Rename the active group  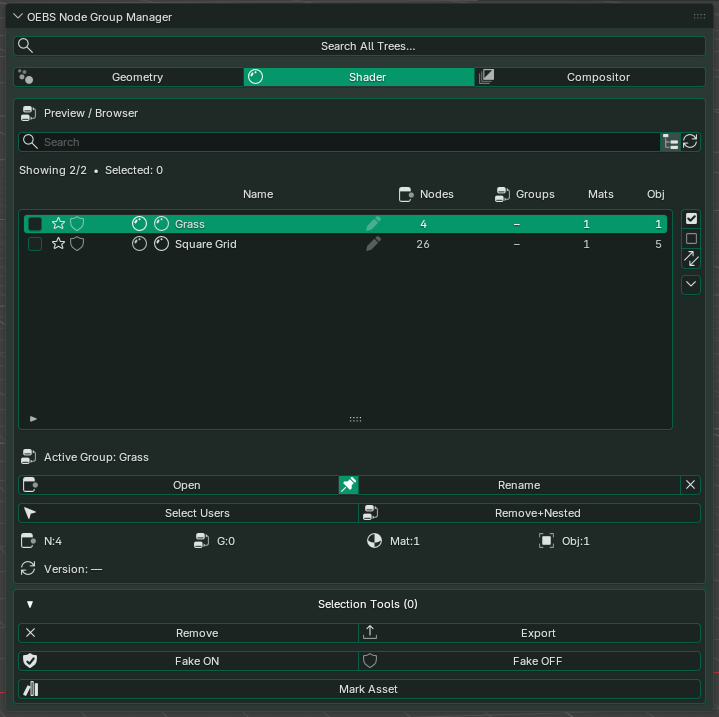tap(519, 485)
